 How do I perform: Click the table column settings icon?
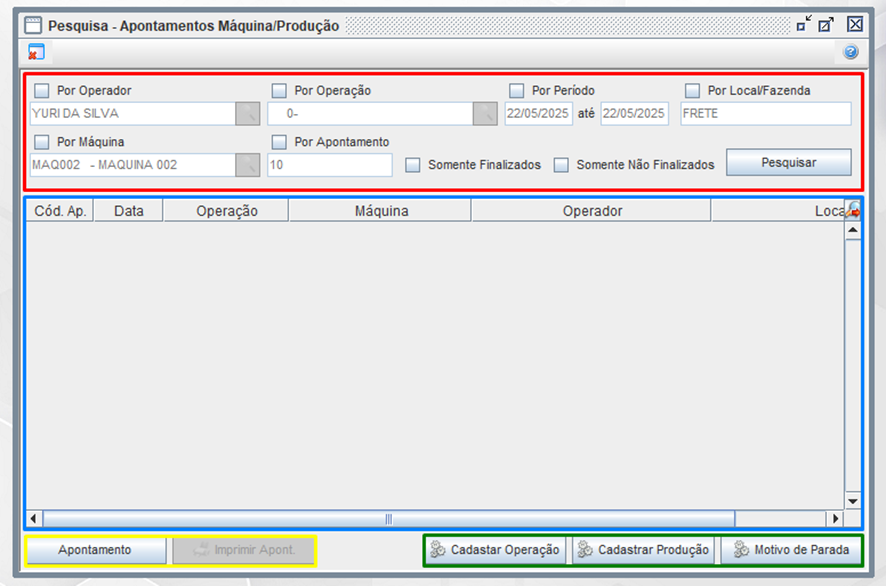click(853, 210)
